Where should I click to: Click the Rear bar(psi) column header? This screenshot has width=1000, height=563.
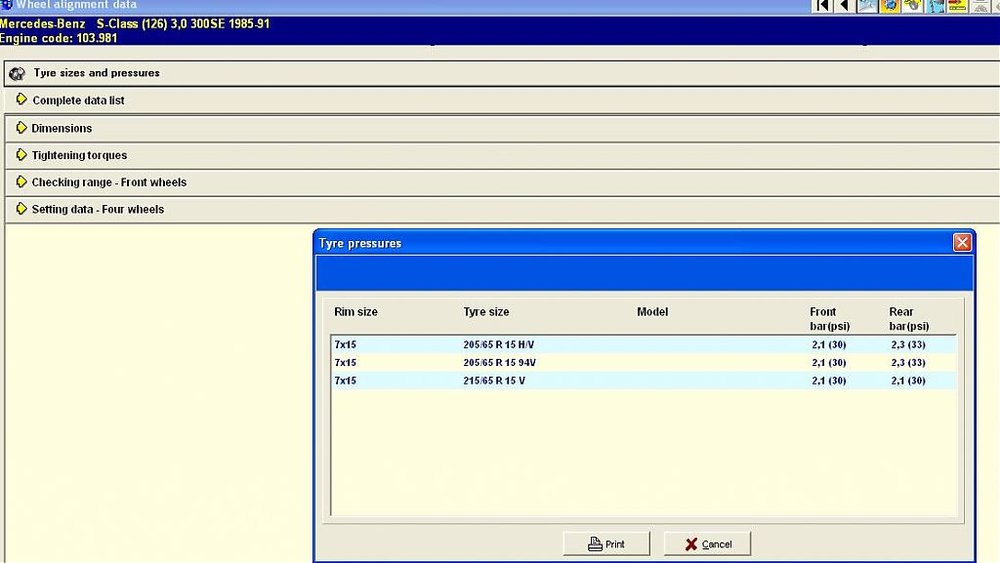point(909,319)
